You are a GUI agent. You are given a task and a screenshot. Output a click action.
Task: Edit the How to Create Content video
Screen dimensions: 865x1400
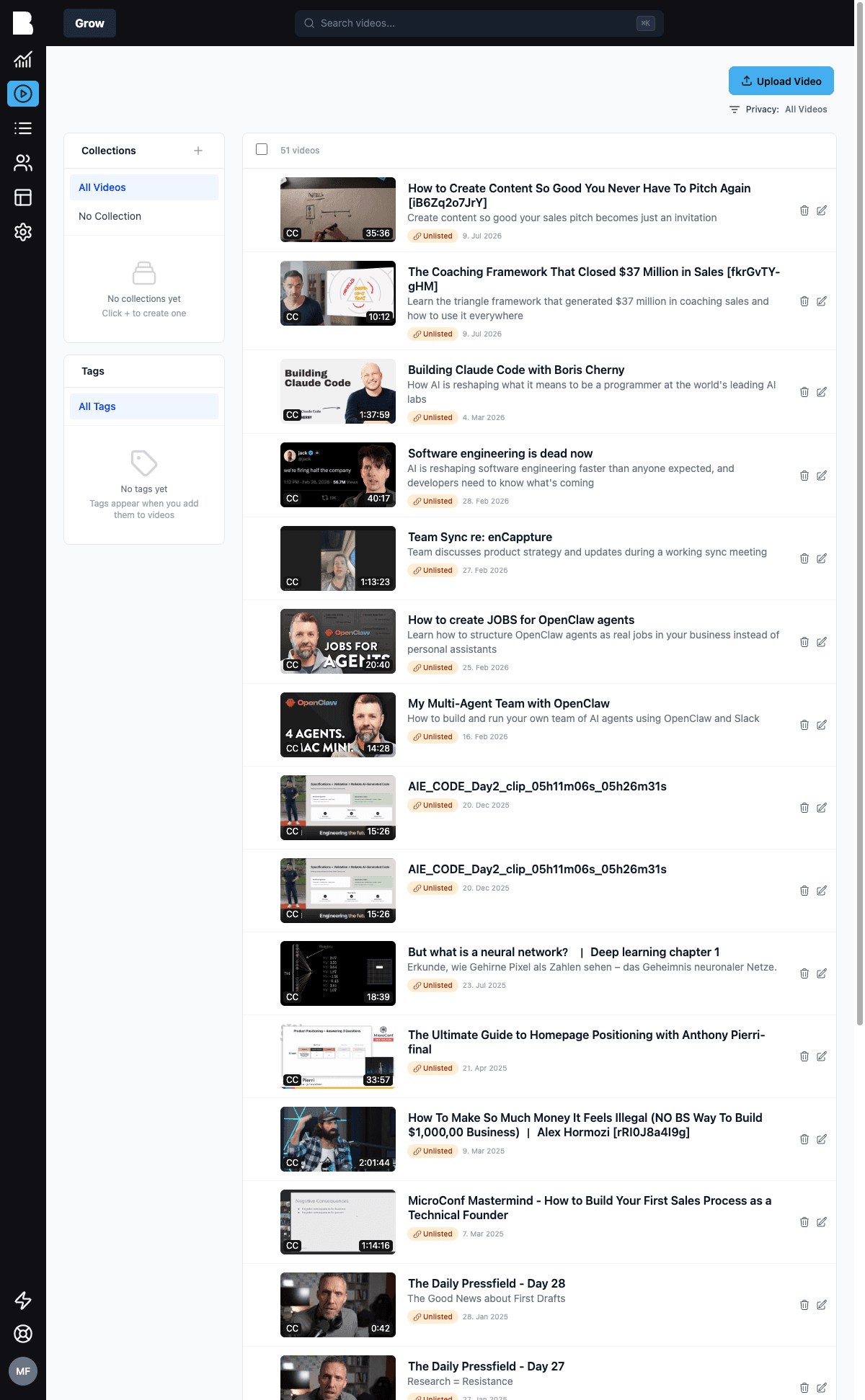pos(822,210)
